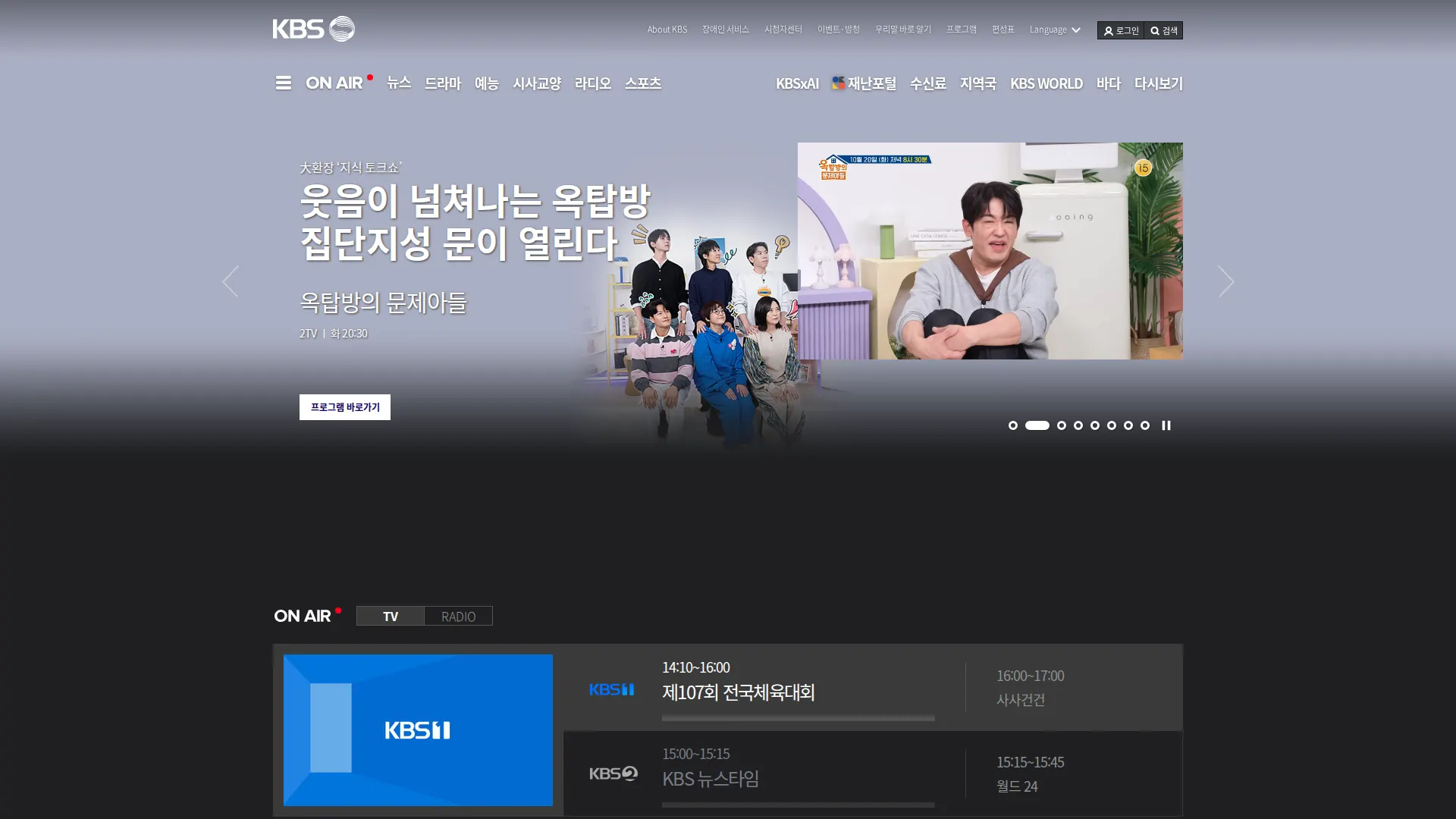The width and height of the screenshot is (1456, 819).
Task: Click 옥탑방의 문제아들 banner title
Action: pos(383,303)
